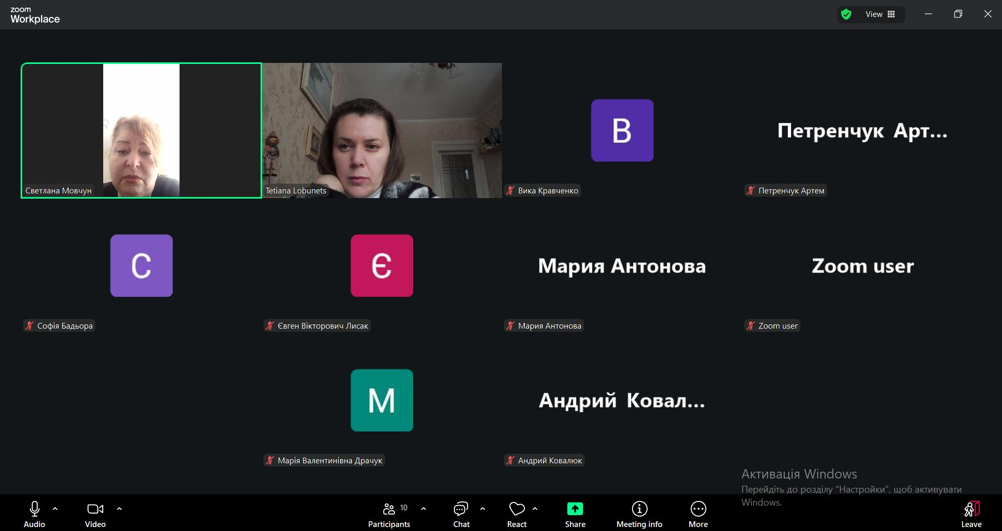Click muted mic icon beside small Zoom user label
The height and width of the screenshot is (531, 1002).
pos(751,326)
